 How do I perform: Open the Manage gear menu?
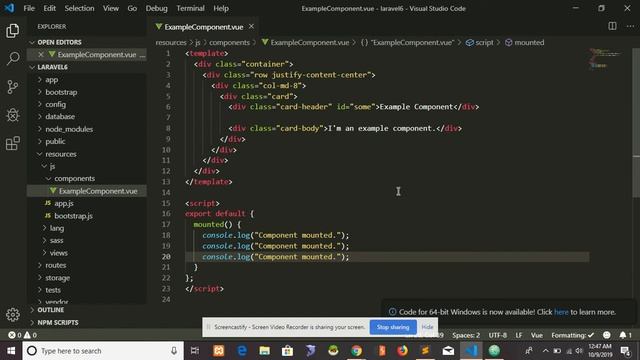[13, 314]
